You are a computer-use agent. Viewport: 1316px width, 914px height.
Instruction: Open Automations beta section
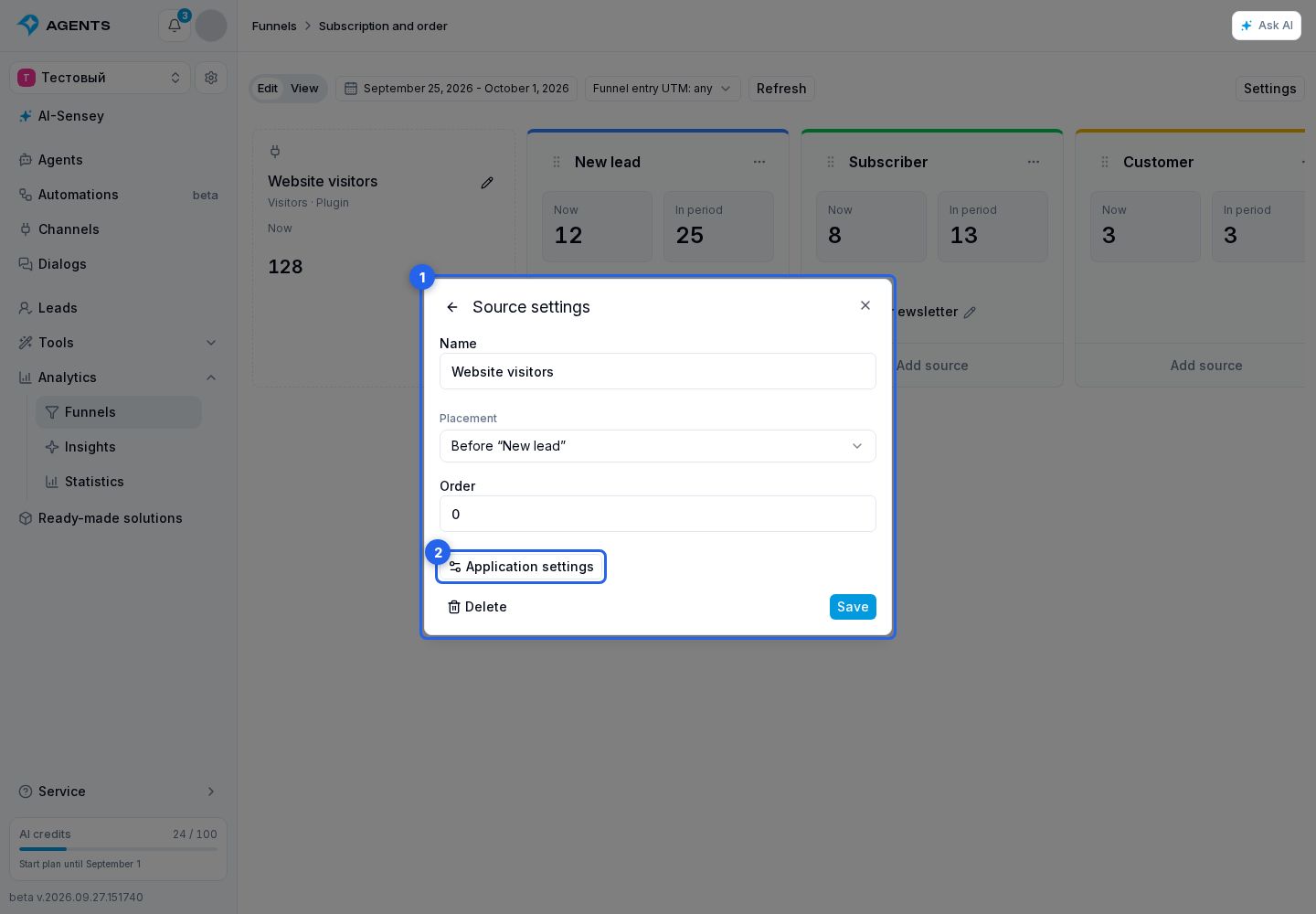(x=119, y=195)
